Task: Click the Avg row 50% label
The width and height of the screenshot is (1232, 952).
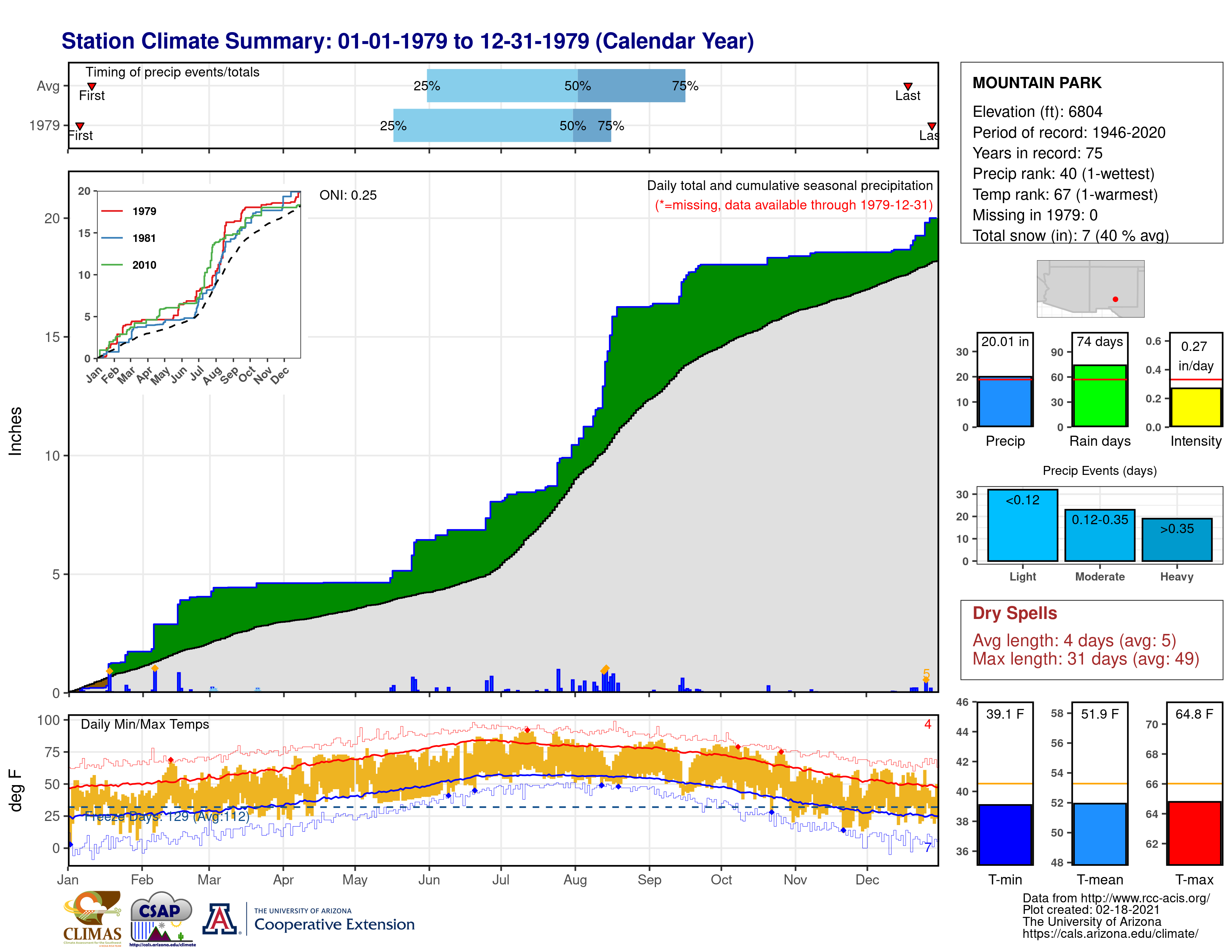Action: pyautogui.click(x=578, y=86)
